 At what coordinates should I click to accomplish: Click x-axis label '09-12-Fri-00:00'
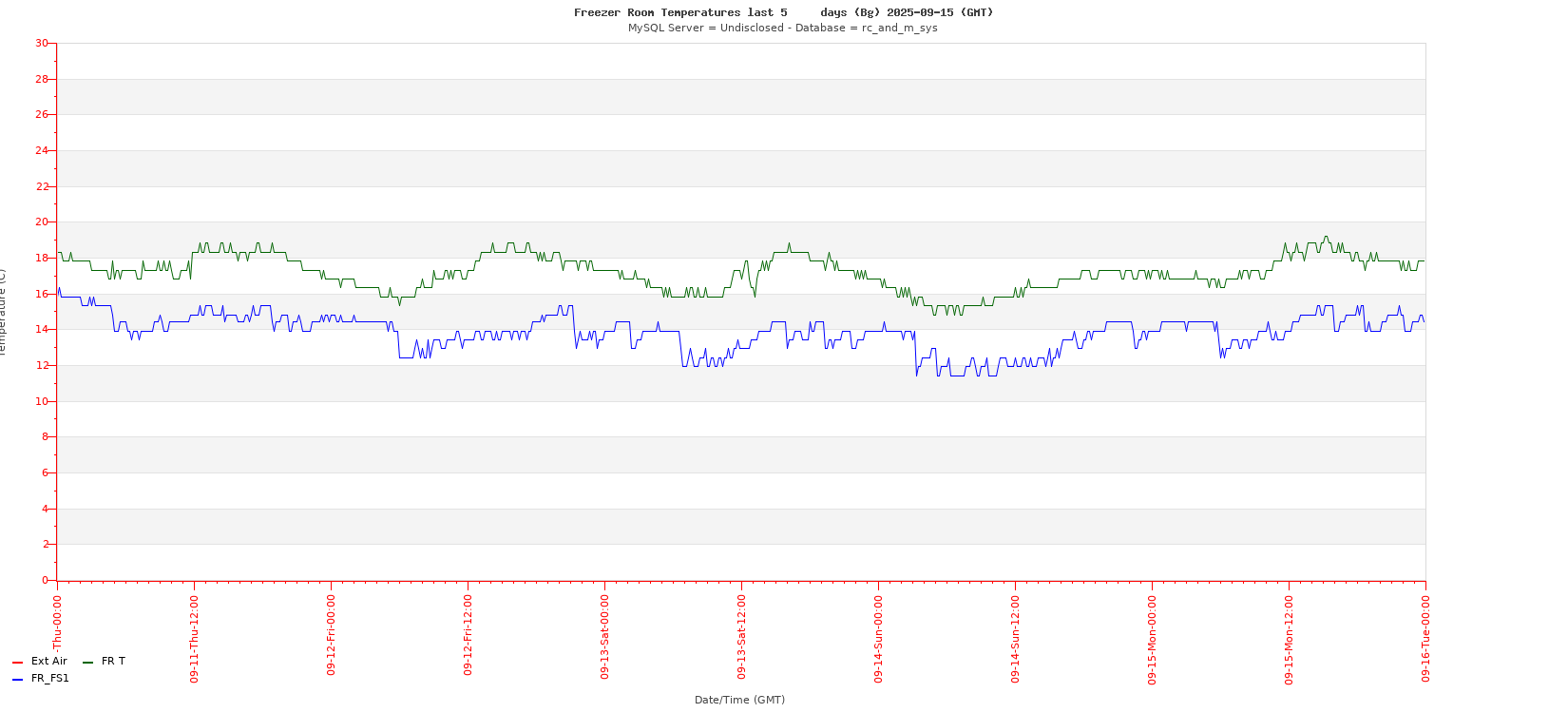[331, 635]
